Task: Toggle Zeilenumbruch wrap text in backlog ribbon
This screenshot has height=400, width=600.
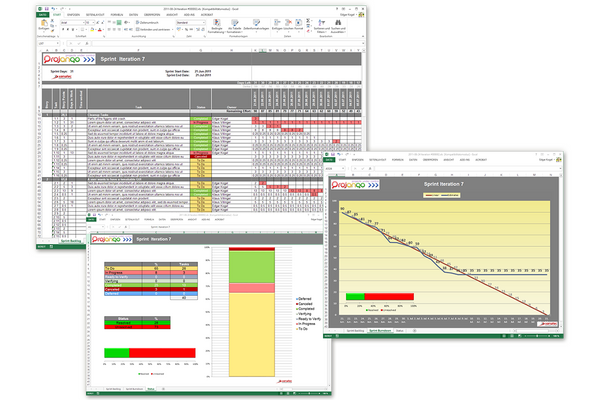Action: (147, 23)
